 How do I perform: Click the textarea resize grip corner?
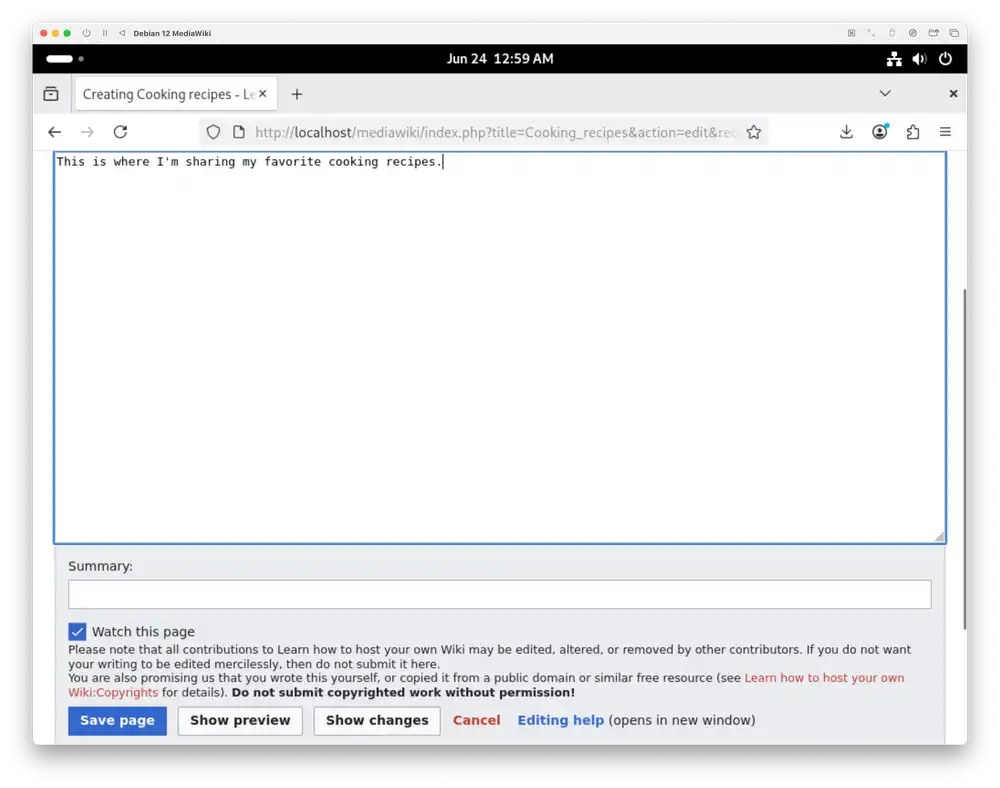click(x=939, y=537)
